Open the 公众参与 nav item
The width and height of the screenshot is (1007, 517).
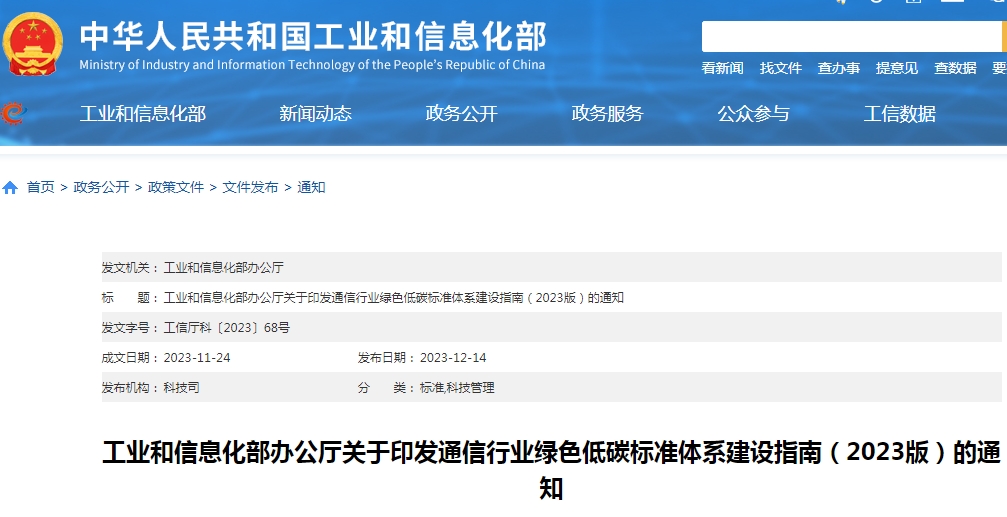pyautogui.click(x=753, y=114)
